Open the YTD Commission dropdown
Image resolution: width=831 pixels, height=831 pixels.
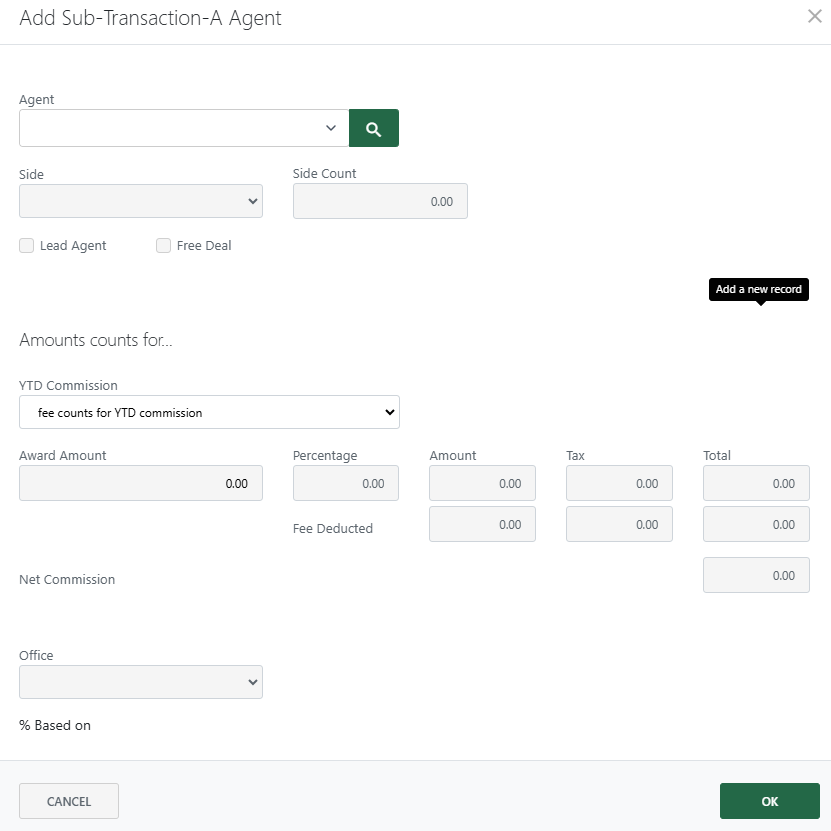[209, 412]
